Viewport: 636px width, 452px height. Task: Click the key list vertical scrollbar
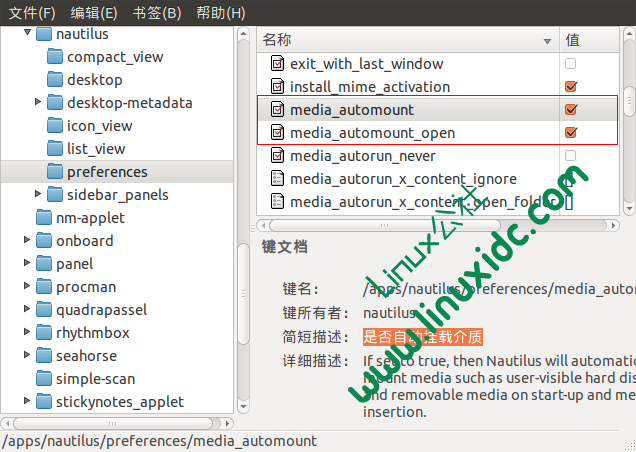pos(629,100)
